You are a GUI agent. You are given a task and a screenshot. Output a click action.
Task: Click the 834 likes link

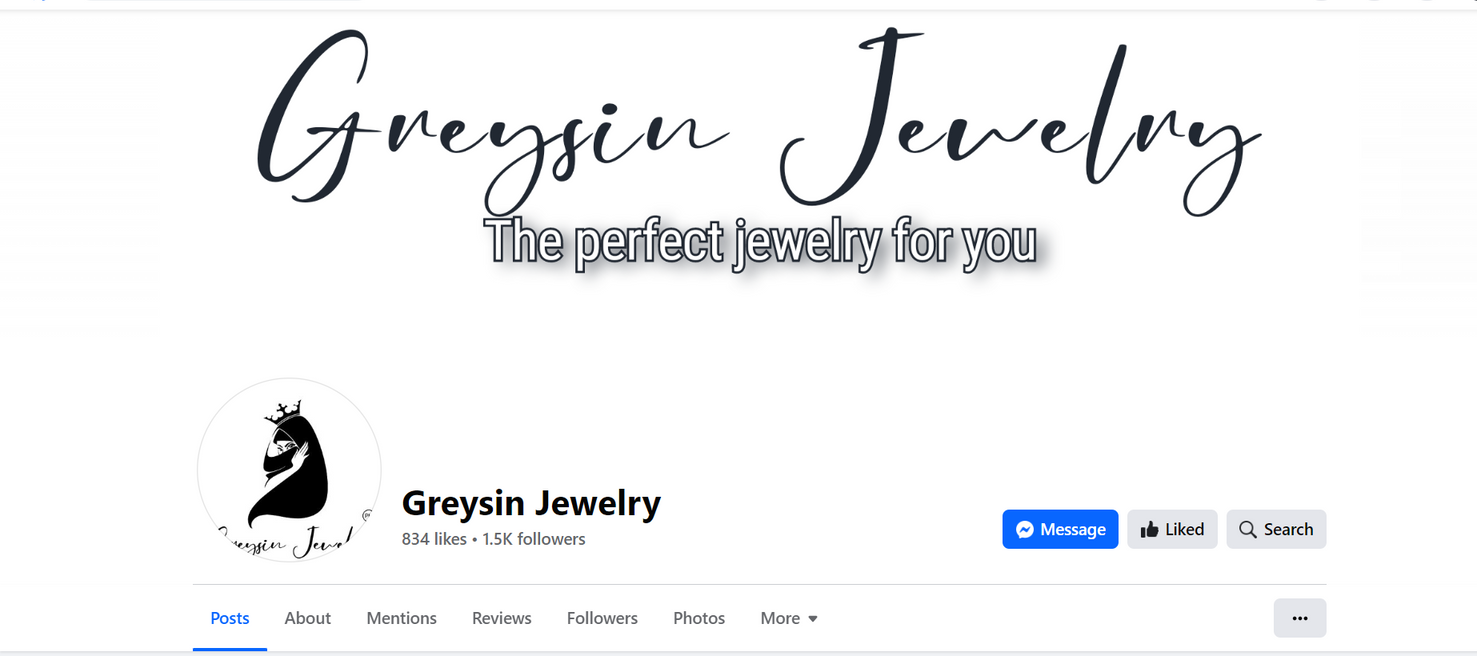(x=434, y=539)
